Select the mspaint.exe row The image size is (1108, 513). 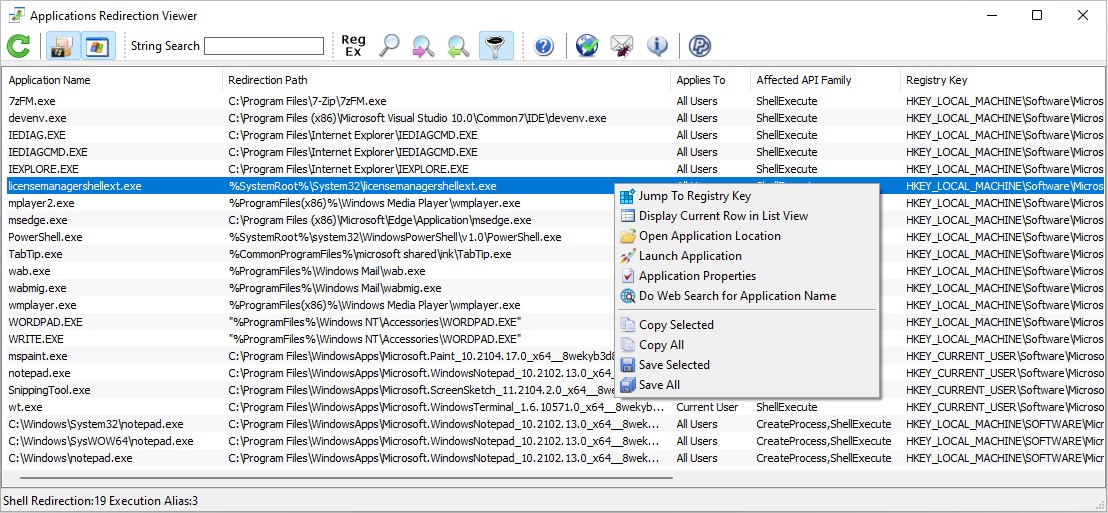tap(553, 356)
